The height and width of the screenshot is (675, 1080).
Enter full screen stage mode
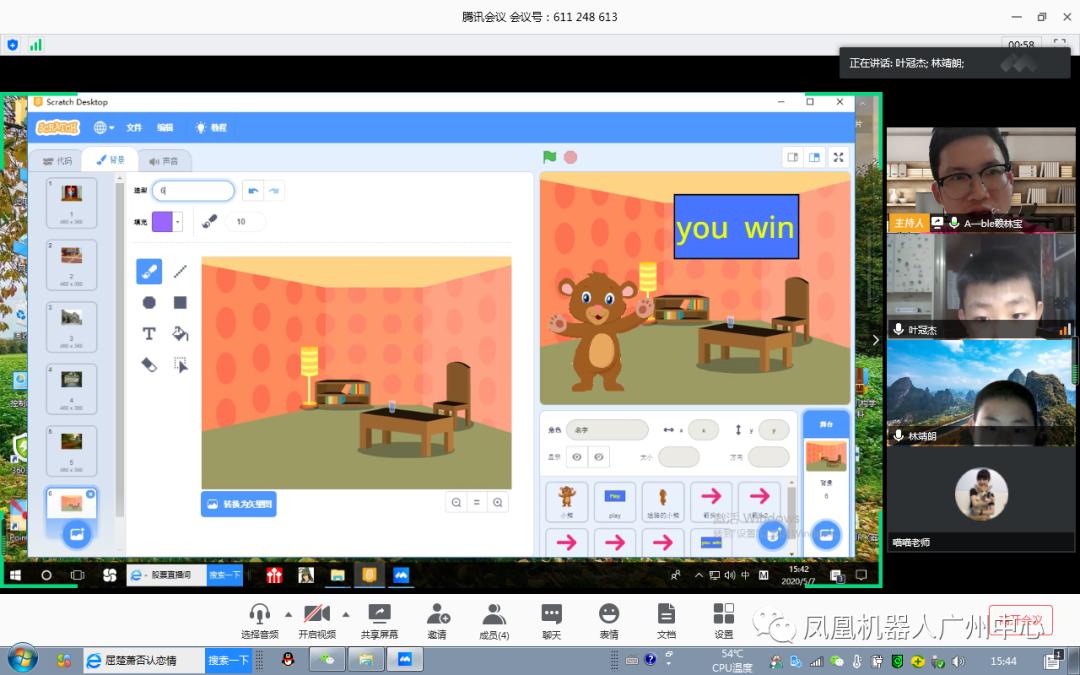838,157
